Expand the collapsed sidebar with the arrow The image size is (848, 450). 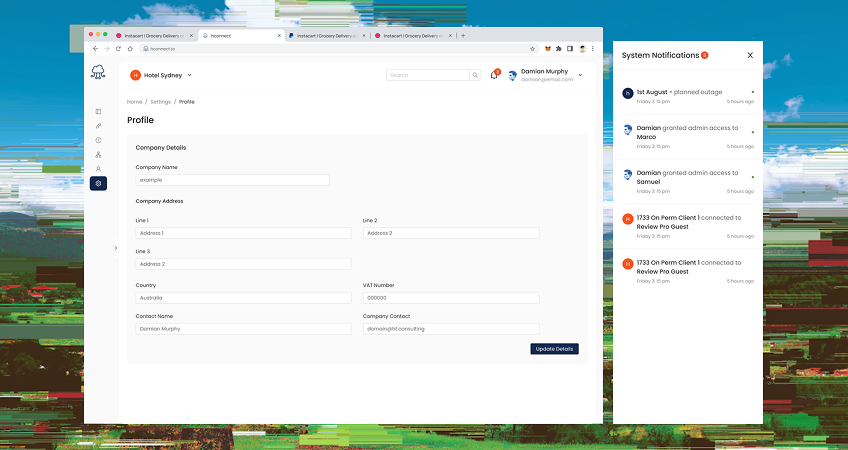116,248
